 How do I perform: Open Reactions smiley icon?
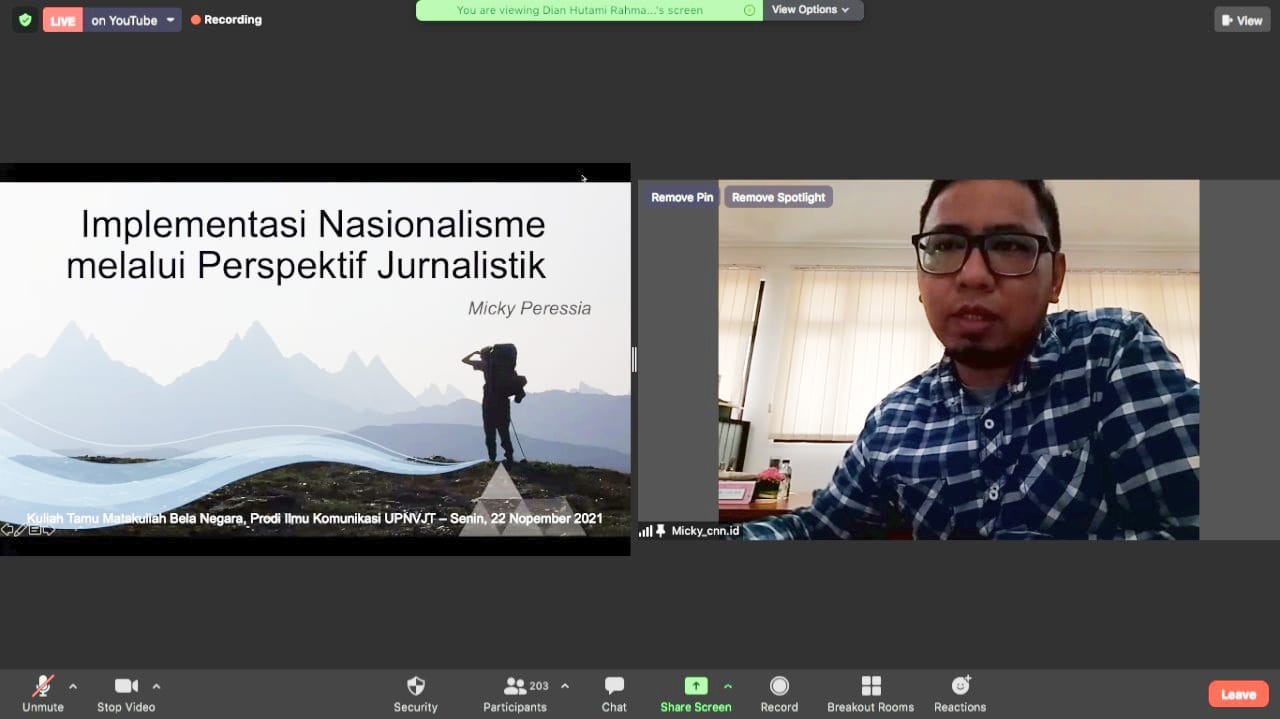tap(960, 686)
